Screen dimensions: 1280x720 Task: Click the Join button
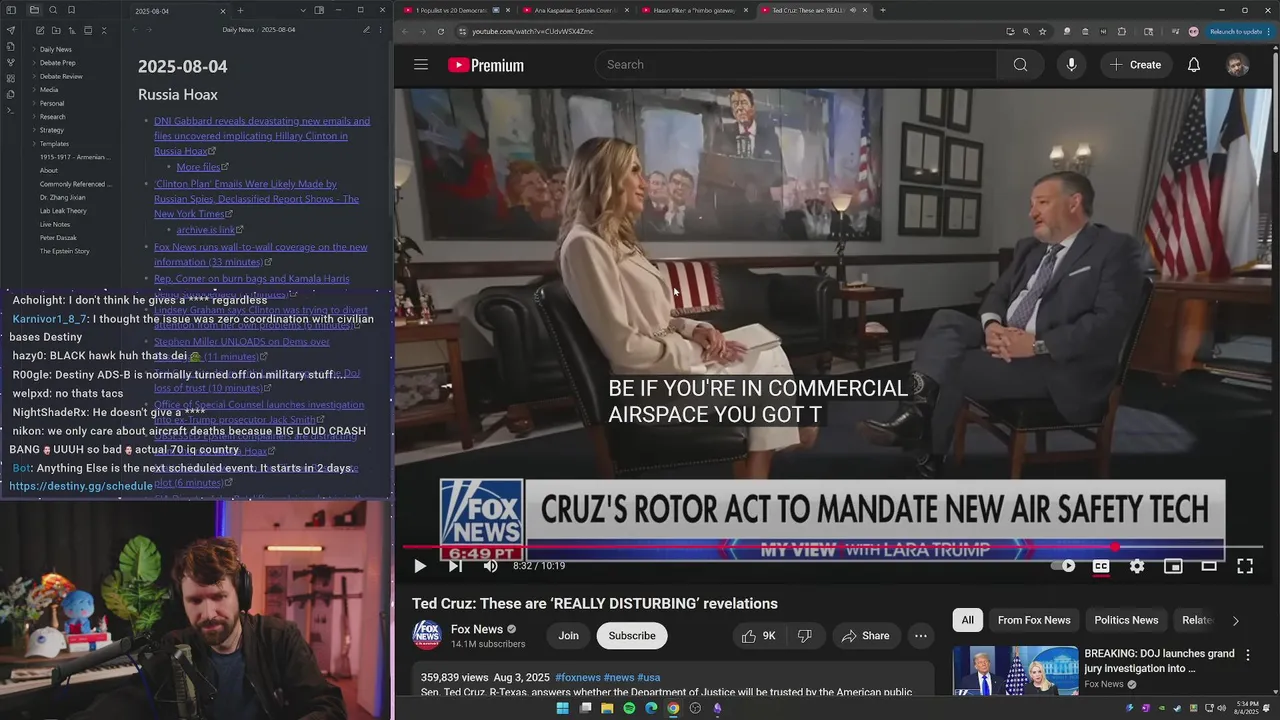[x=568, y=636]
